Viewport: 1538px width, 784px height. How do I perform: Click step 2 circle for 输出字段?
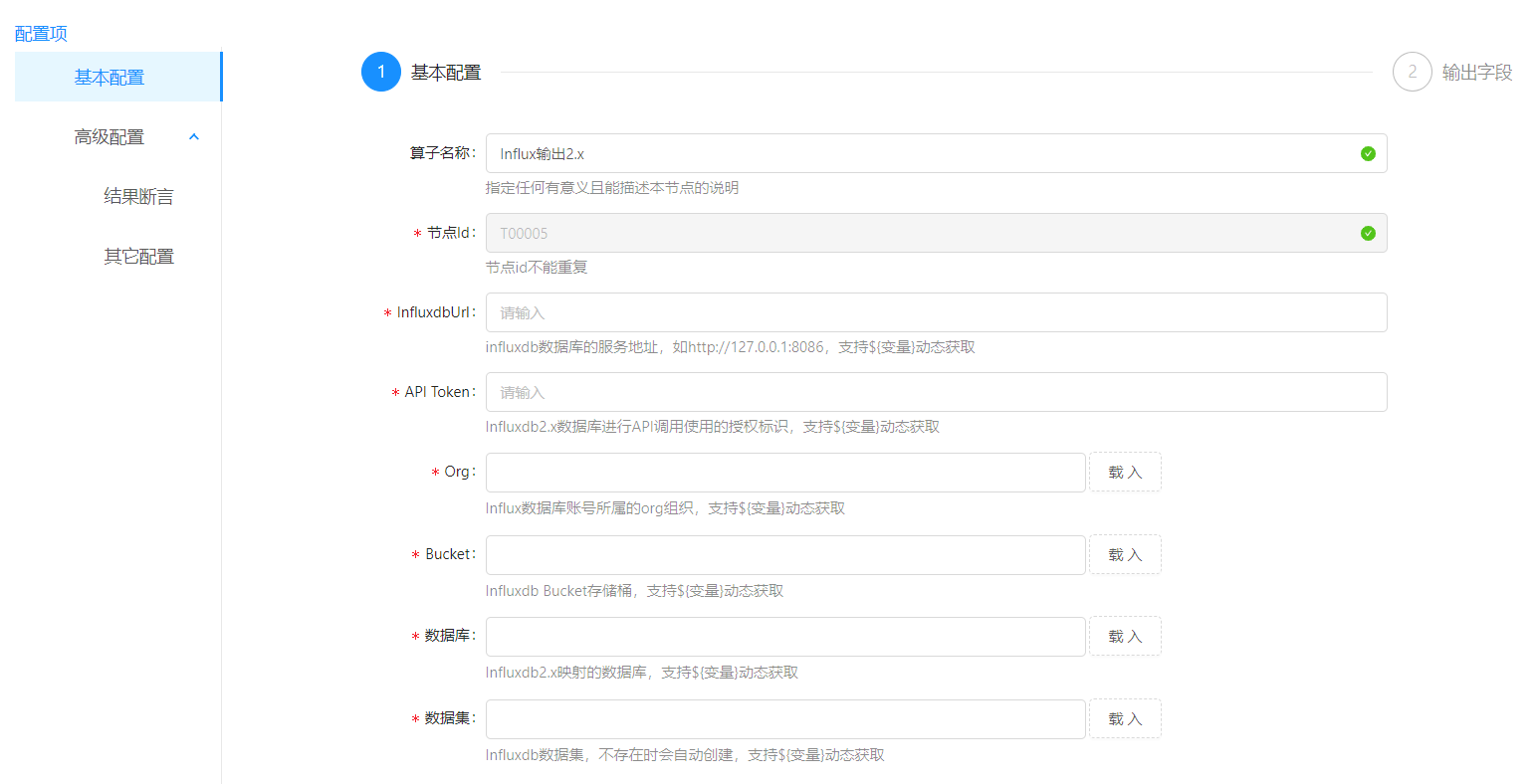[1412, 72]
